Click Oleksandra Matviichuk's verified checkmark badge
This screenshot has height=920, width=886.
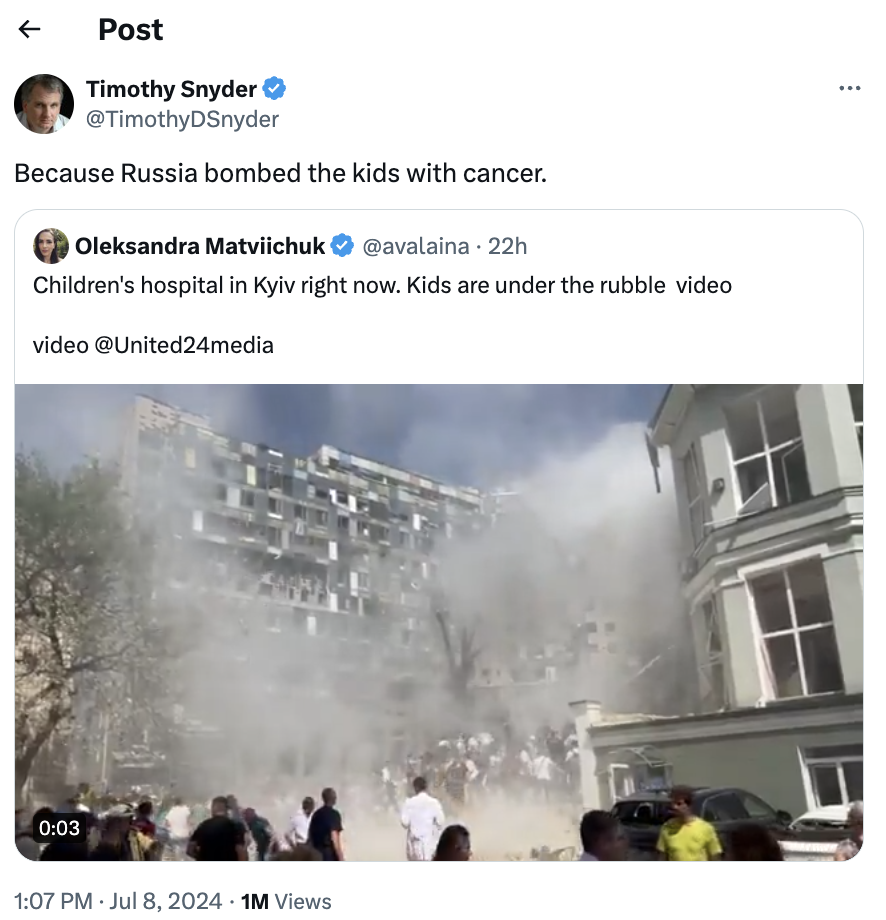click(342, 246)
